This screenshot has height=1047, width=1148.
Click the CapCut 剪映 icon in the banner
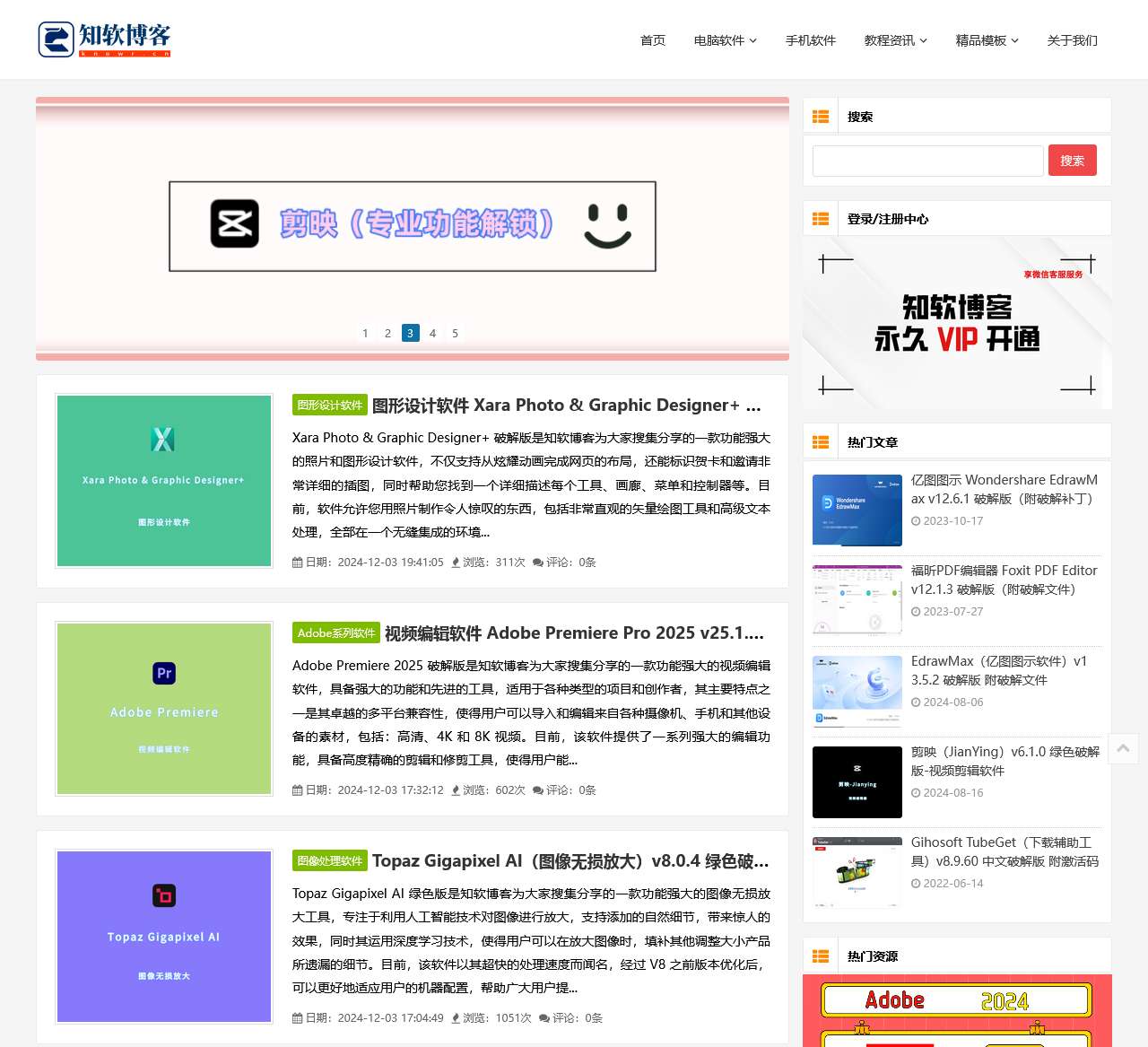(x=235, y=223)
